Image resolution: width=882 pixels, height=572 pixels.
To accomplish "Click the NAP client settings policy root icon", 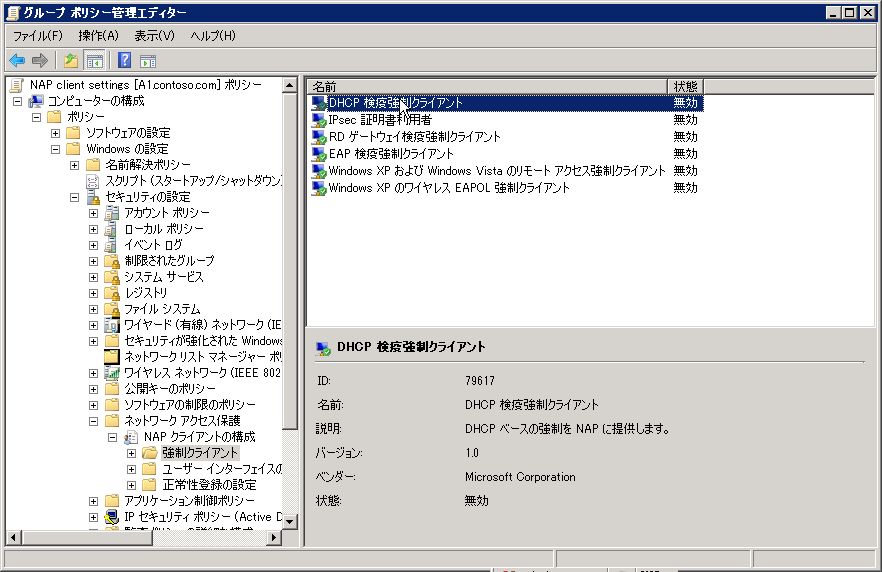I will tap(17, 85).
